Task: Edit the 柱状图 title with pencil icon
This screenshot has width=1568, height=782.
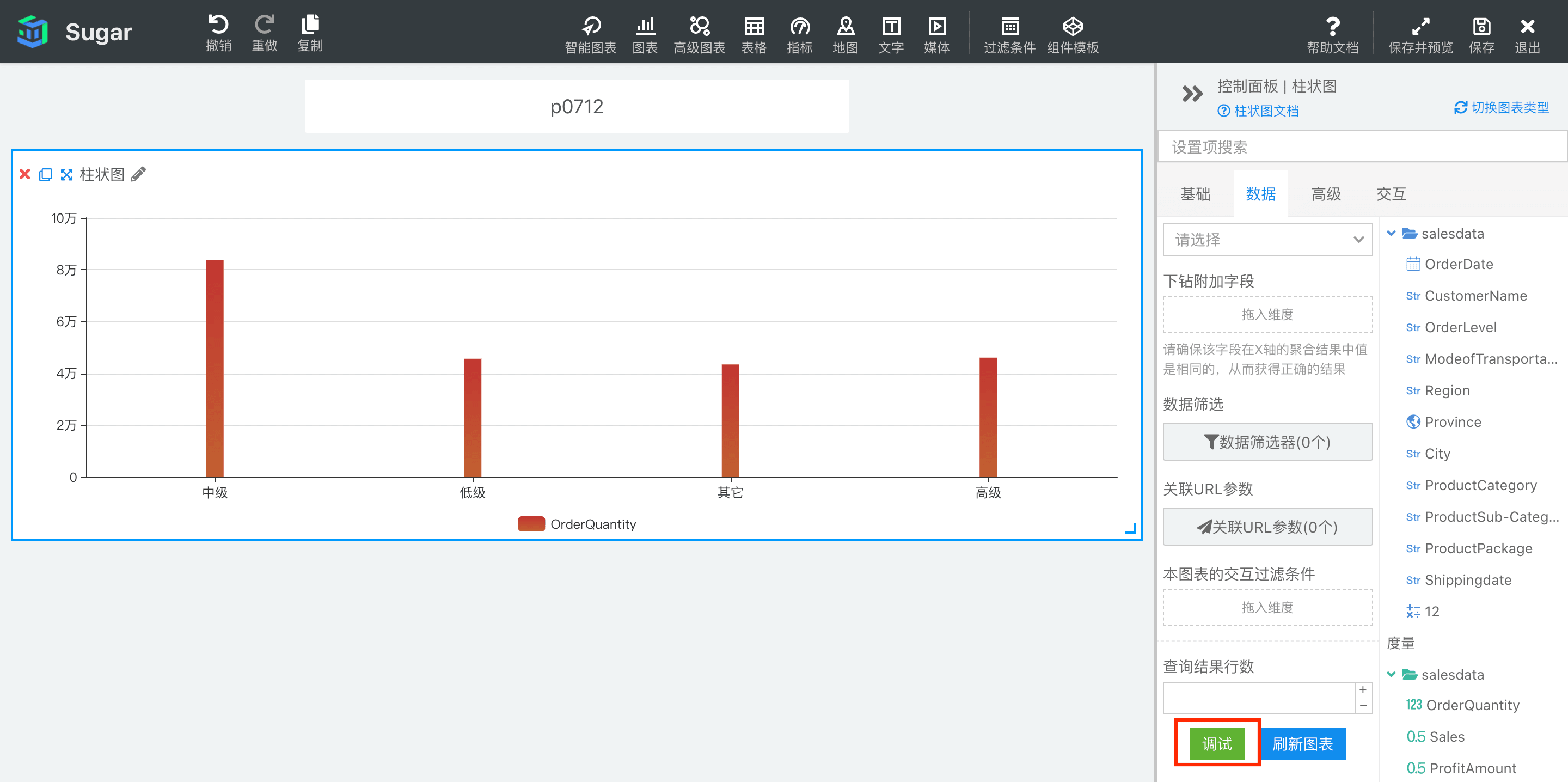Action: 139,174
